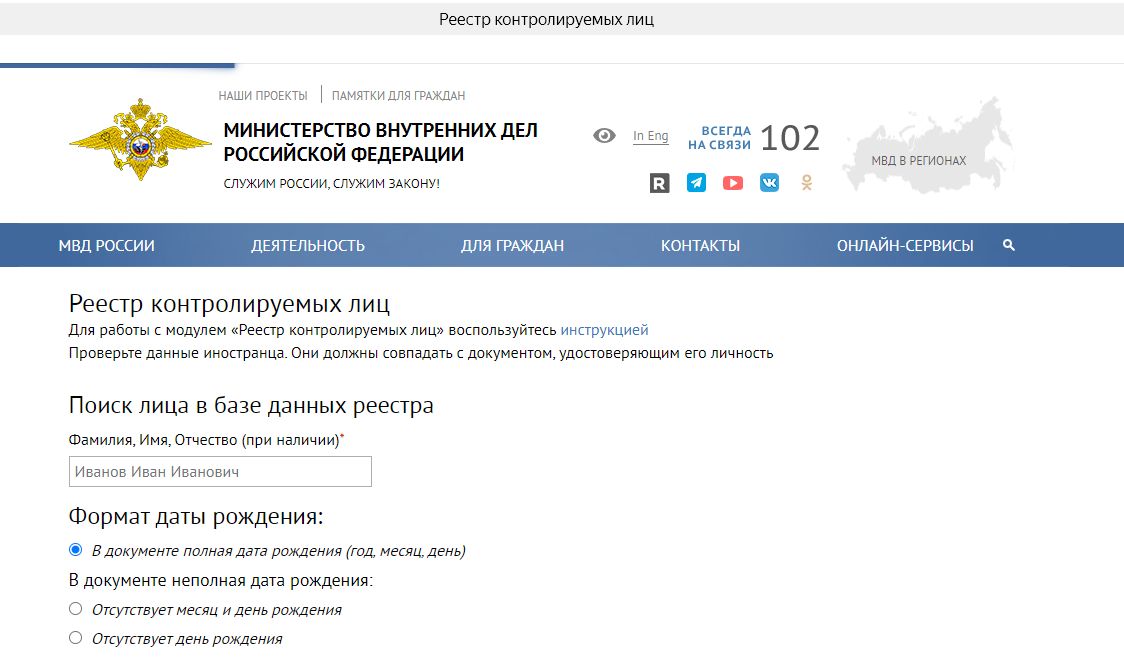
Task: Open the ОНЛАЙН-СЕРВИСЫ menu item
Action: point(905,246)
